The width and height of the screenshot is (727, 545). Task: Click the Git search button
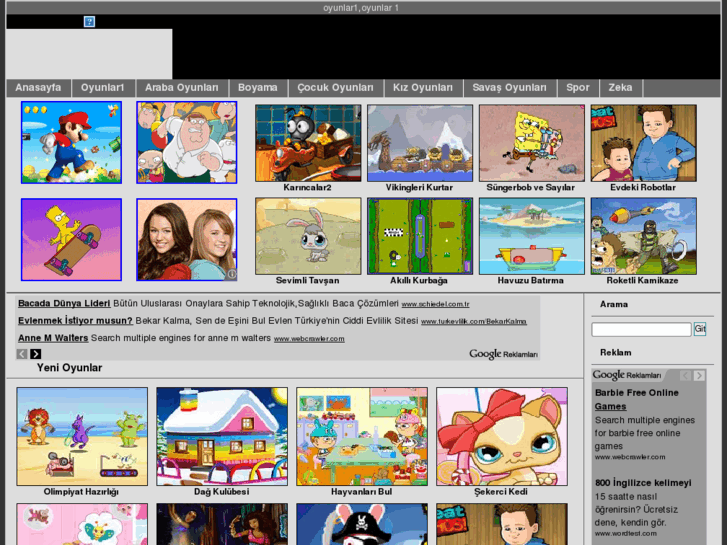coord(700,329)
